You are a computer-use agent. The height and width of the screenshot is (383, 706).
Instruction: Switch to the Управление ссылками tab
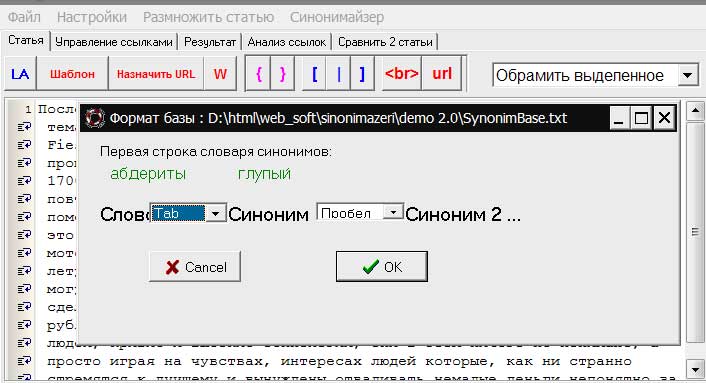114,42
